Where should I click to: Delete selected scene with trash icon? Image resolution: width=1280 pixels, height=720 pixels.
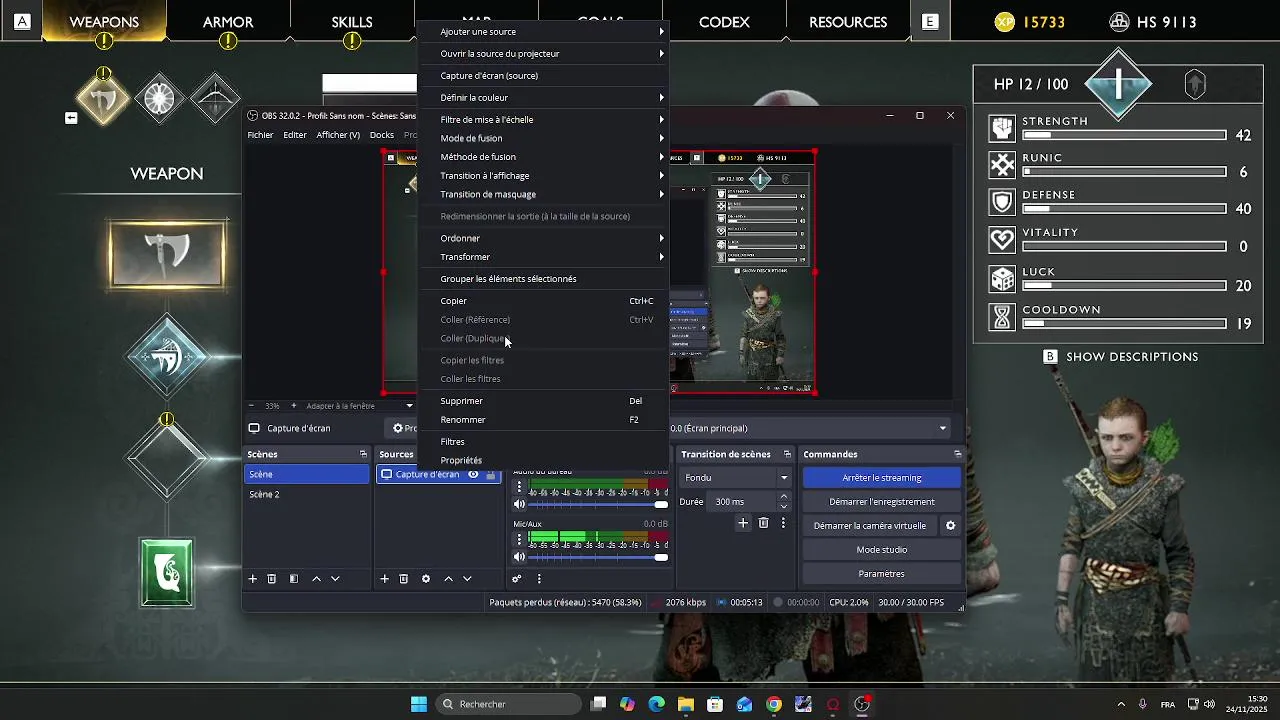click(x=271, y=579)
